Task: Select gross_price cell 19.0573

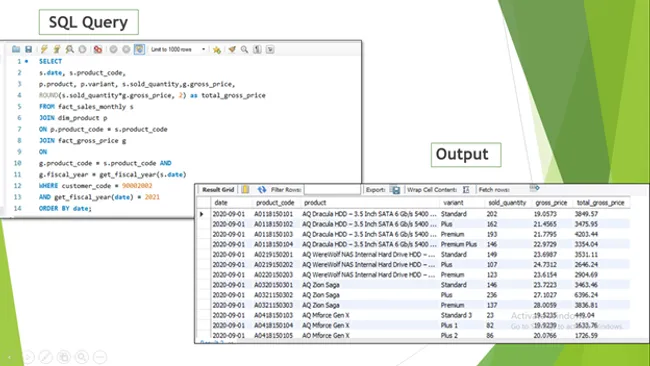Action: (545, 214)
